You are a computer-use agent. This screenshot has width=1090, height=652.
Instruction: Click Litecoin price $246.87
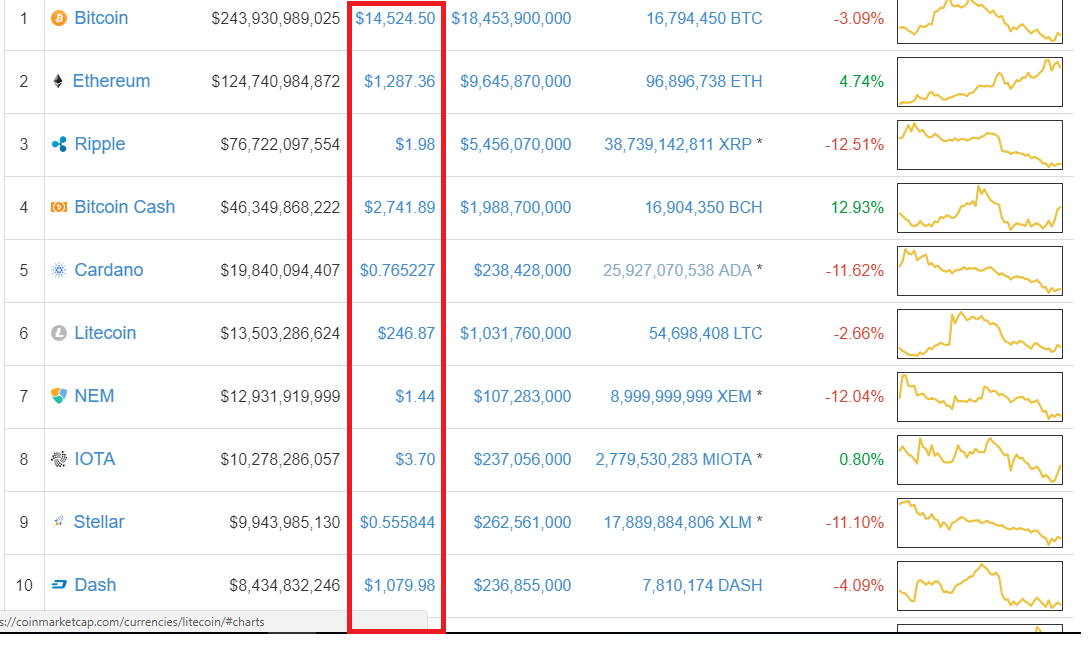[406, 334]
